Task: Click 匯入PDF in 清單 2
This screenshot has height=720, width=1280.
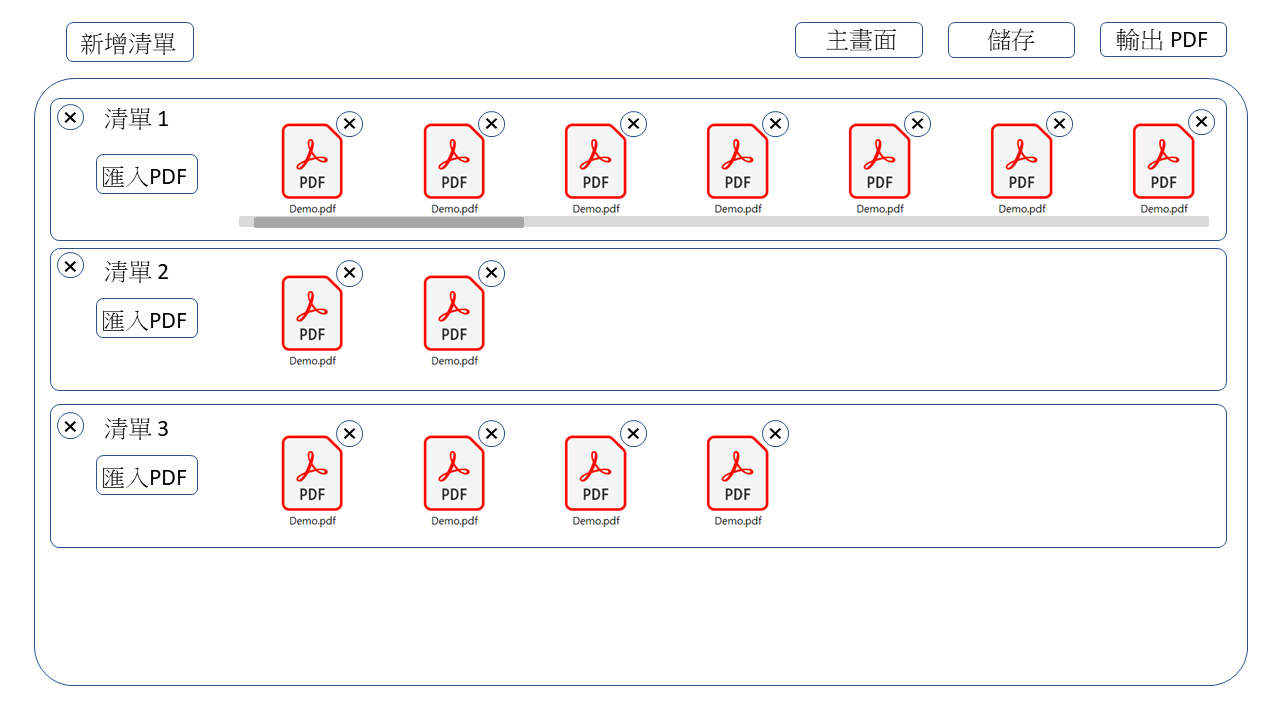Action: 146,318
